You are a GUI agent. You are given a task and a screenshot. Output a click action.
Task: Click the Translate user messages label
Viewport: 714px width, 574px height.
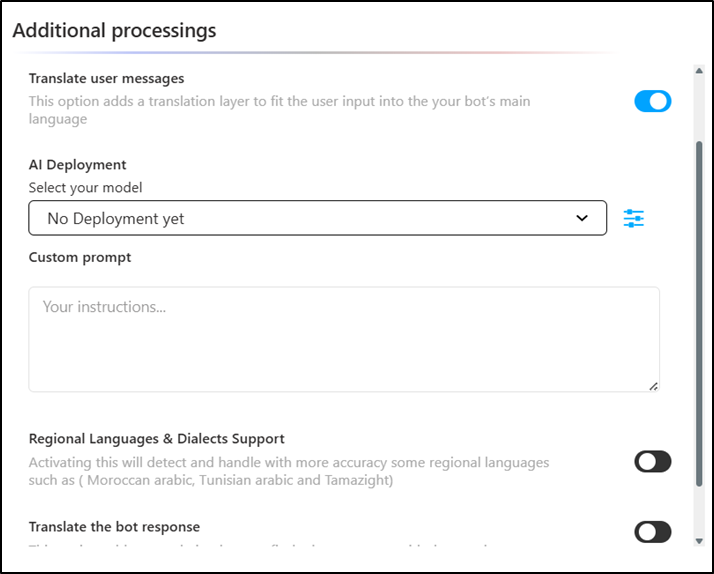tap(107, 79)
